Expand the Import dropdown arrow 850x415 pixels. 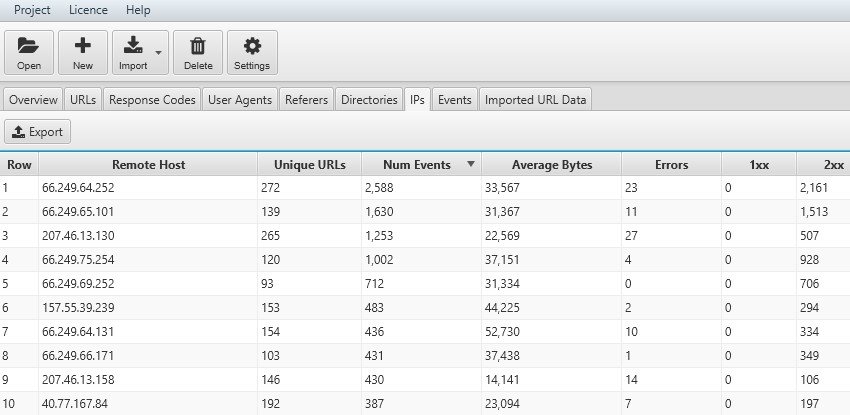158,53
